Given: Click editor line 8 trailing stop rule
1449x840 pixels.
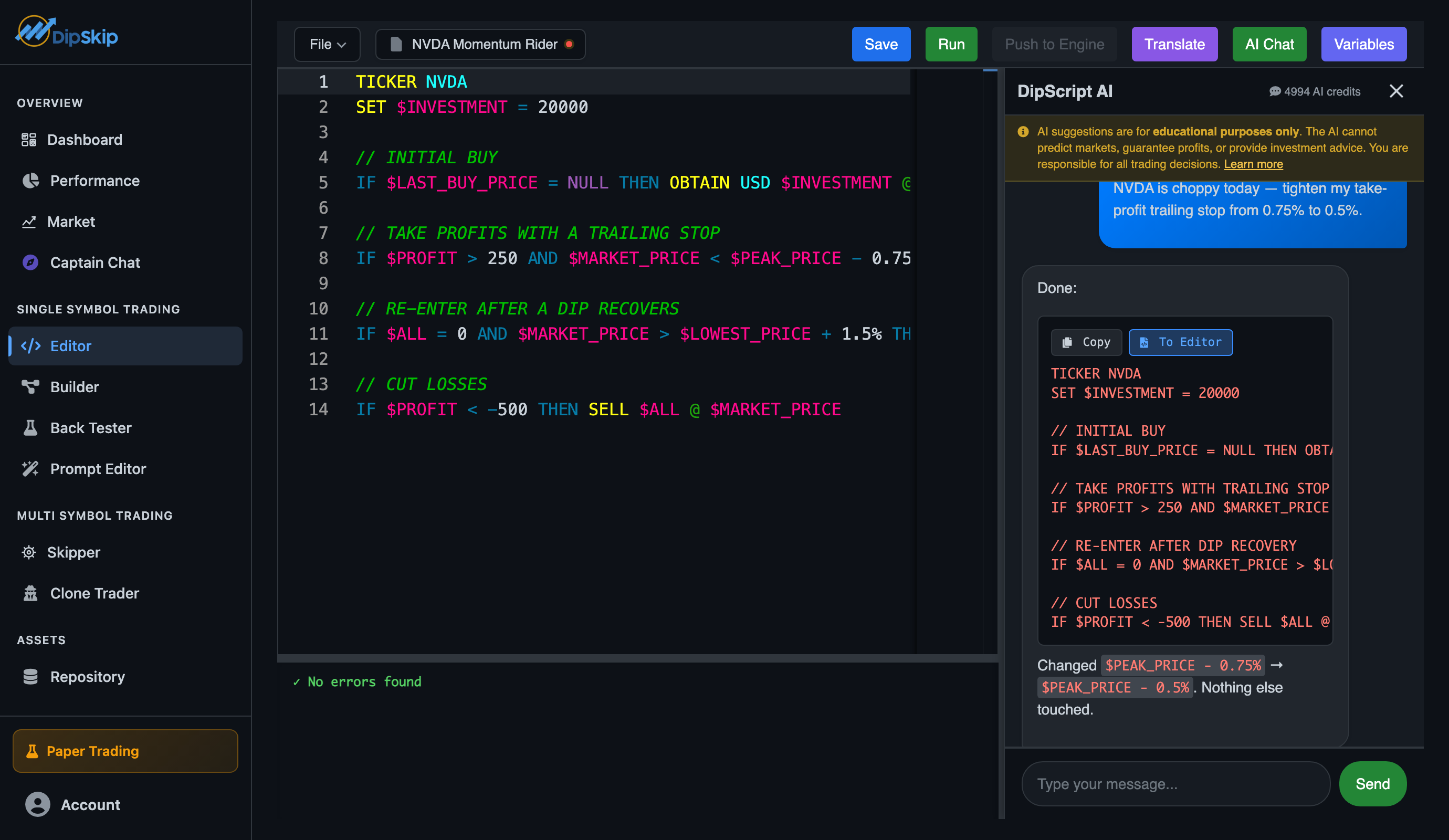Looking at the screenshot, I should (x=633, y=258).
